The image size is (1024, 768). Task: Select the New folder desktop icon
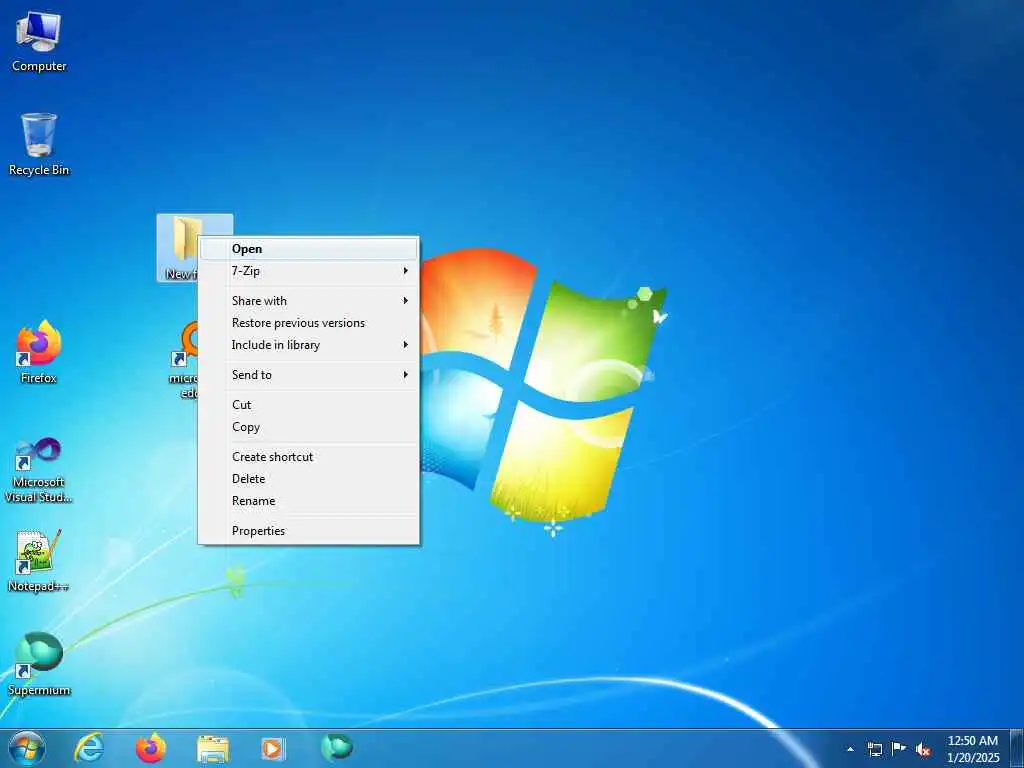tap(178, 248)
